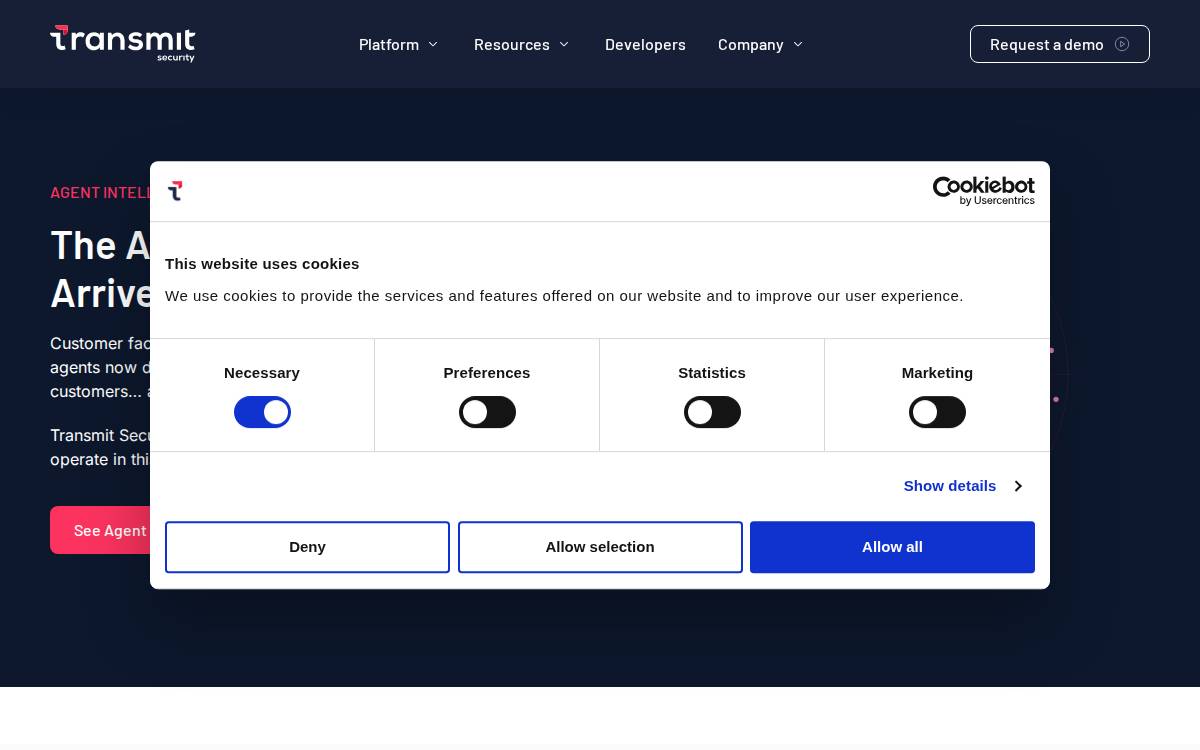Click the Preferences category label
Image resolution: width=1200 pixels, height=750 pixels.
(x=487, y=373)
